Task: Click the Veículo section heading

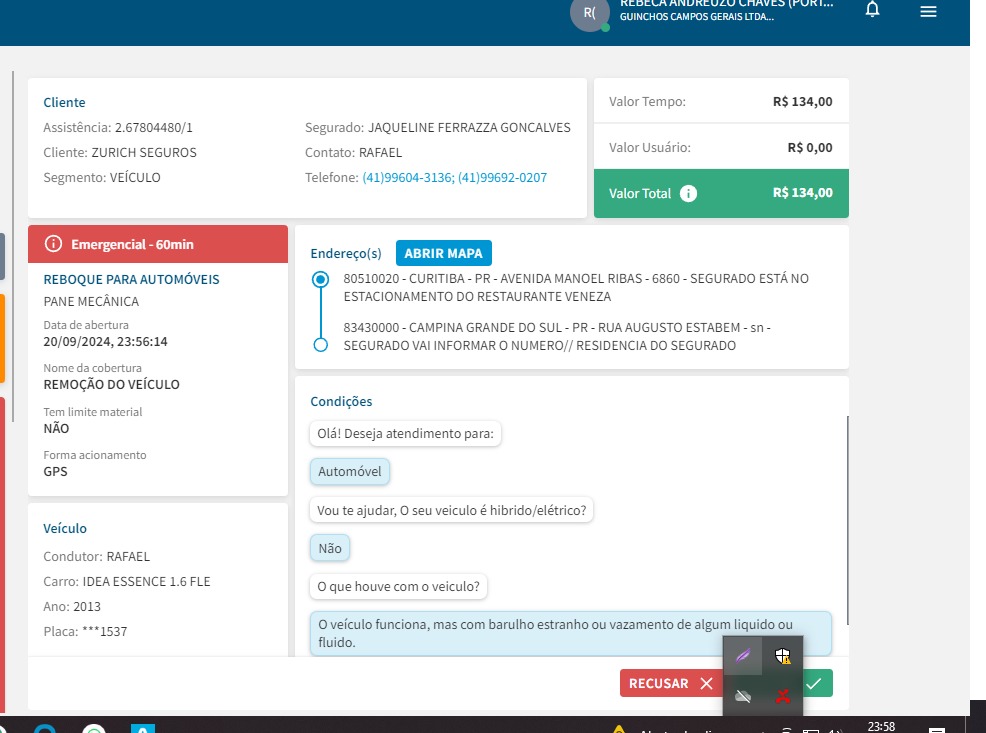Action: pyautogui.click(x=65, y=529)
